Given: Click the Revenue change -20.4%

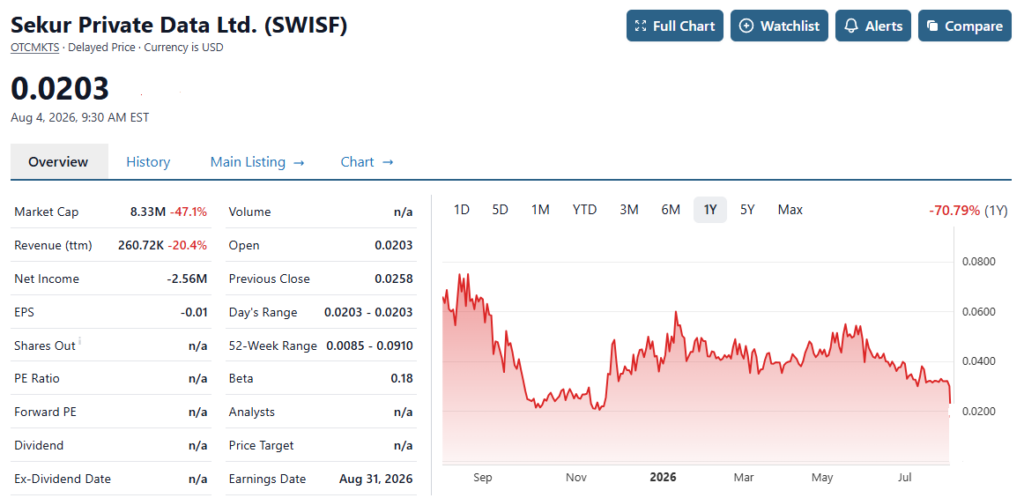Looking at the screenshot, I should coord(187,245).
